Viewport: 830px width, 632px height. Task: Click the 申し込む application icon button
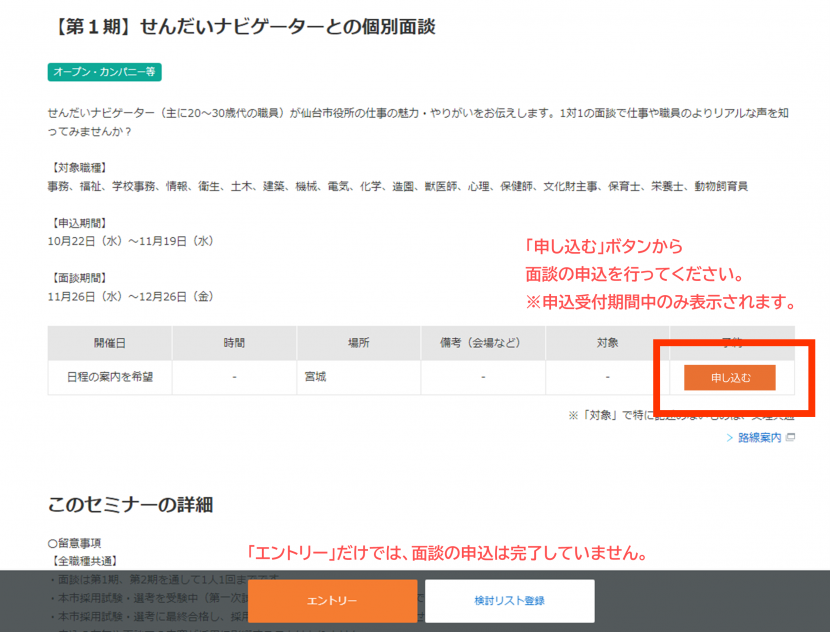point(729,378)
